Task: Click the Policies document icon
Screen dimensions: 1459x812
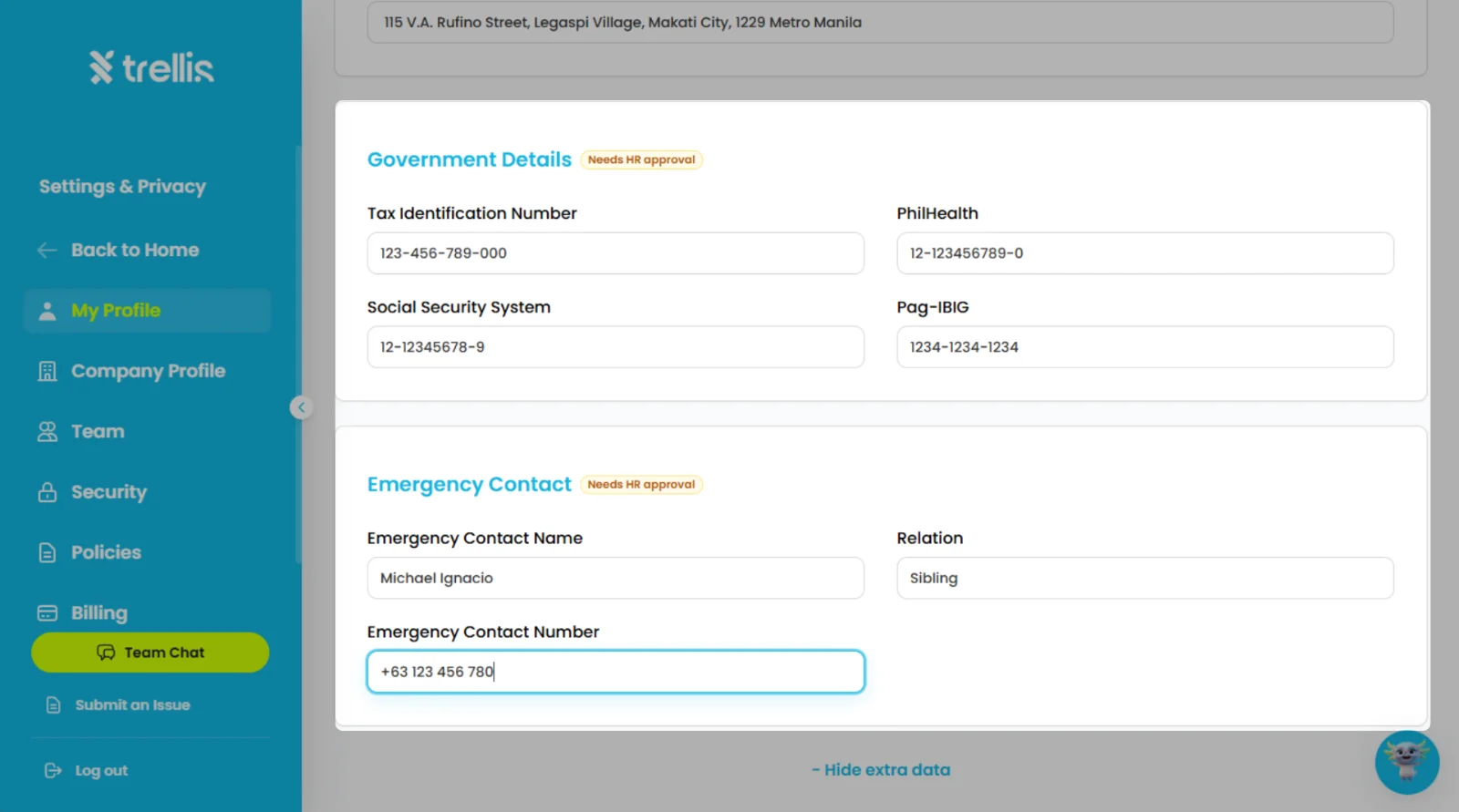Action: click(x=47, y=553)
